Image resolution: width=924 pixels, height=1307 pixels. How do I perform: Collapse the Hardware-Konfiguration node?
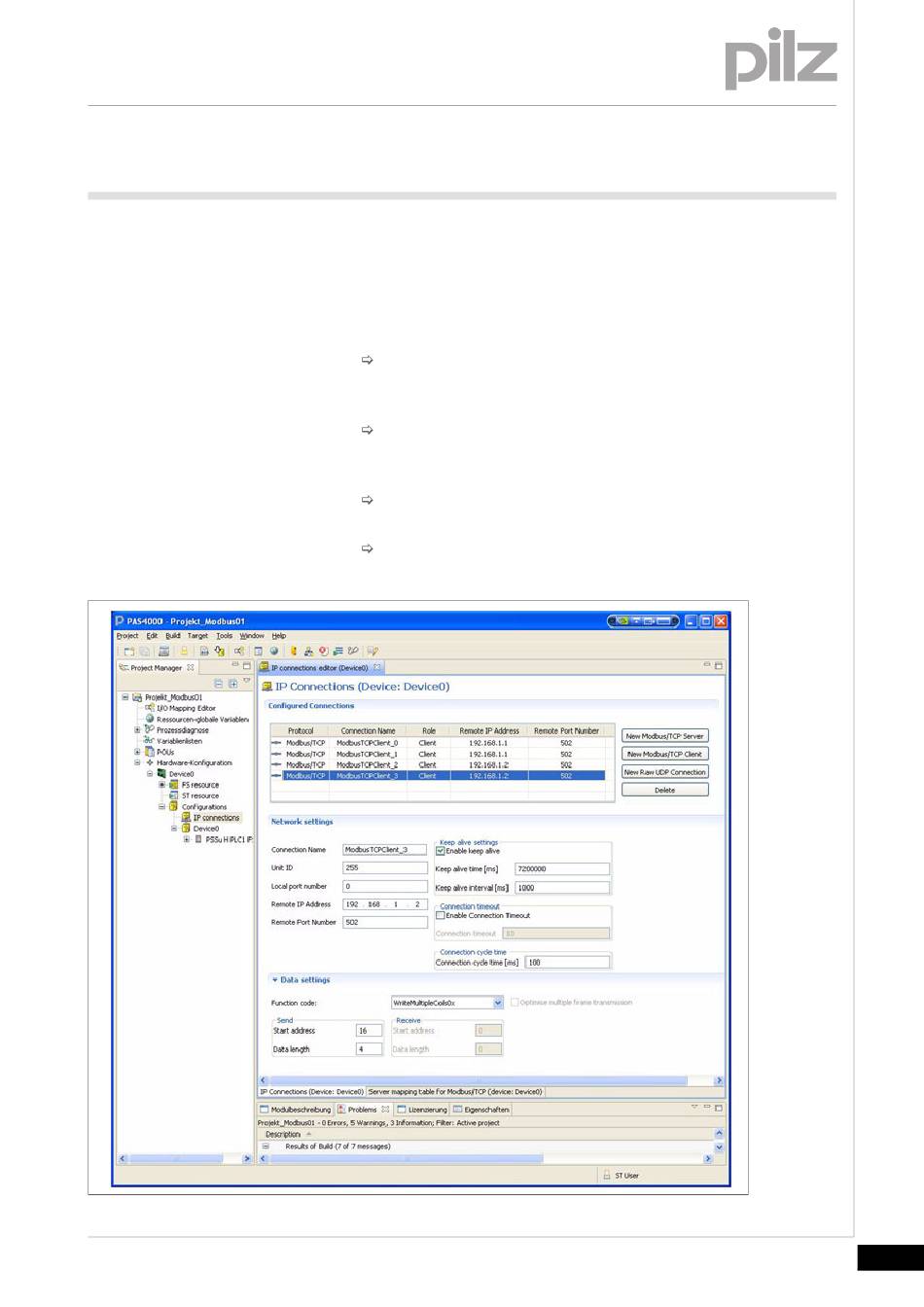(x=137, y=762)
